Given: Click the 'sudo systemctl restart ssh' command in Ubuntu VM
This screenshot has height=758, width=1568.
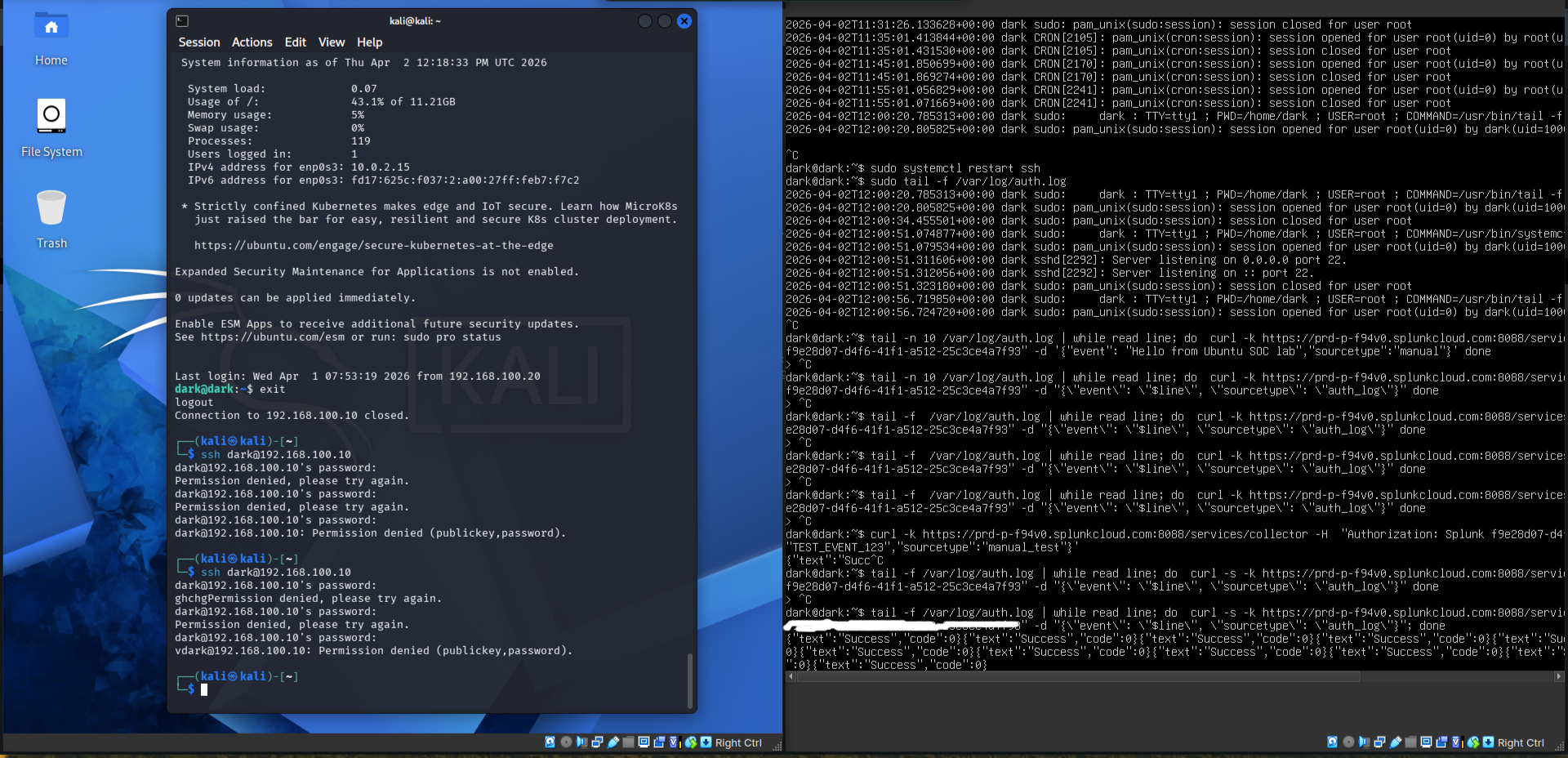Looking at the screenshot, I should 955,168.
